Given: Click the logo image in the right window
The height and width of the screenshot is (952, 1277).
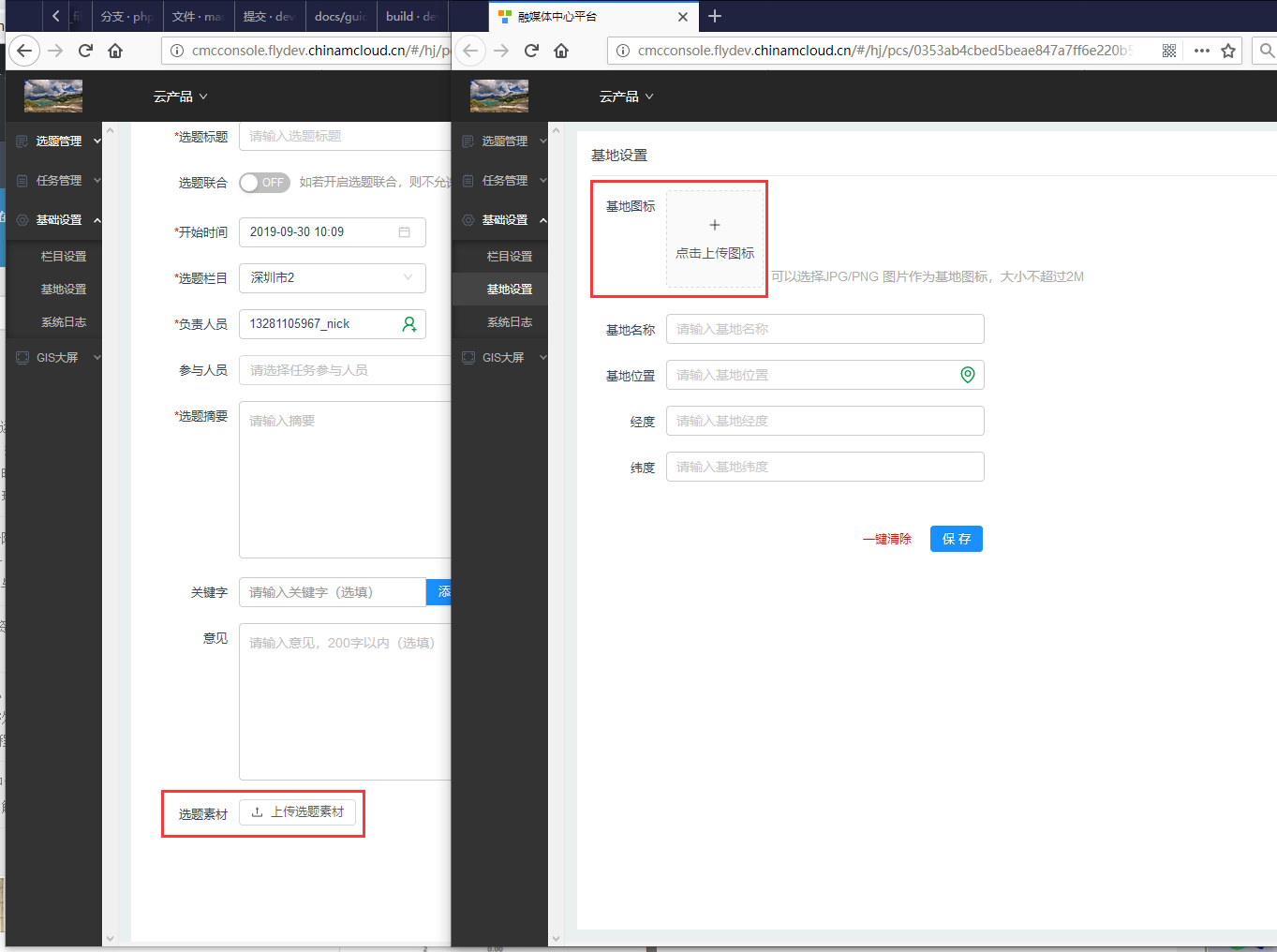Looking at the screenshot, I should pyautogui.click(x=499, y=96).
